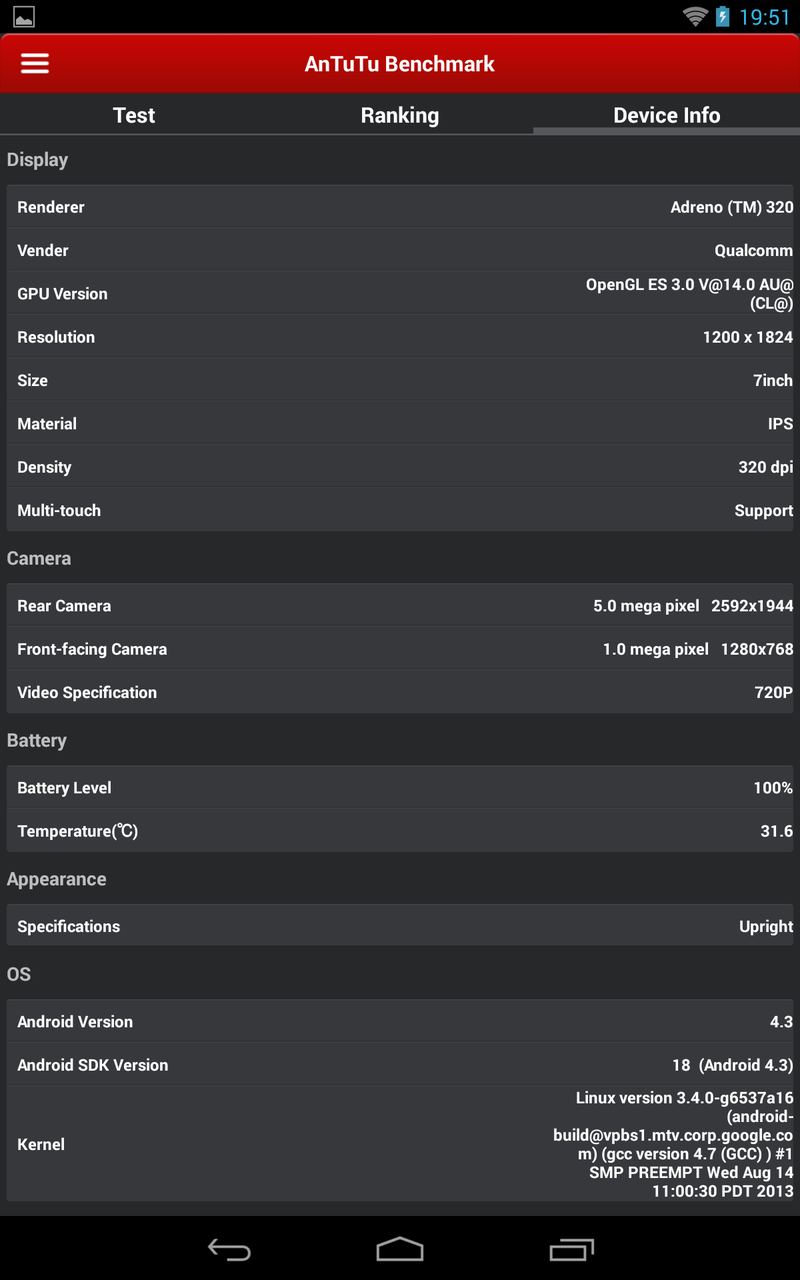Image resolution: width=800 pixels, height=1280 pixels.
Task: Tap the Resolution 1200 x 1824 row
Action: click(x=400, y=337)
